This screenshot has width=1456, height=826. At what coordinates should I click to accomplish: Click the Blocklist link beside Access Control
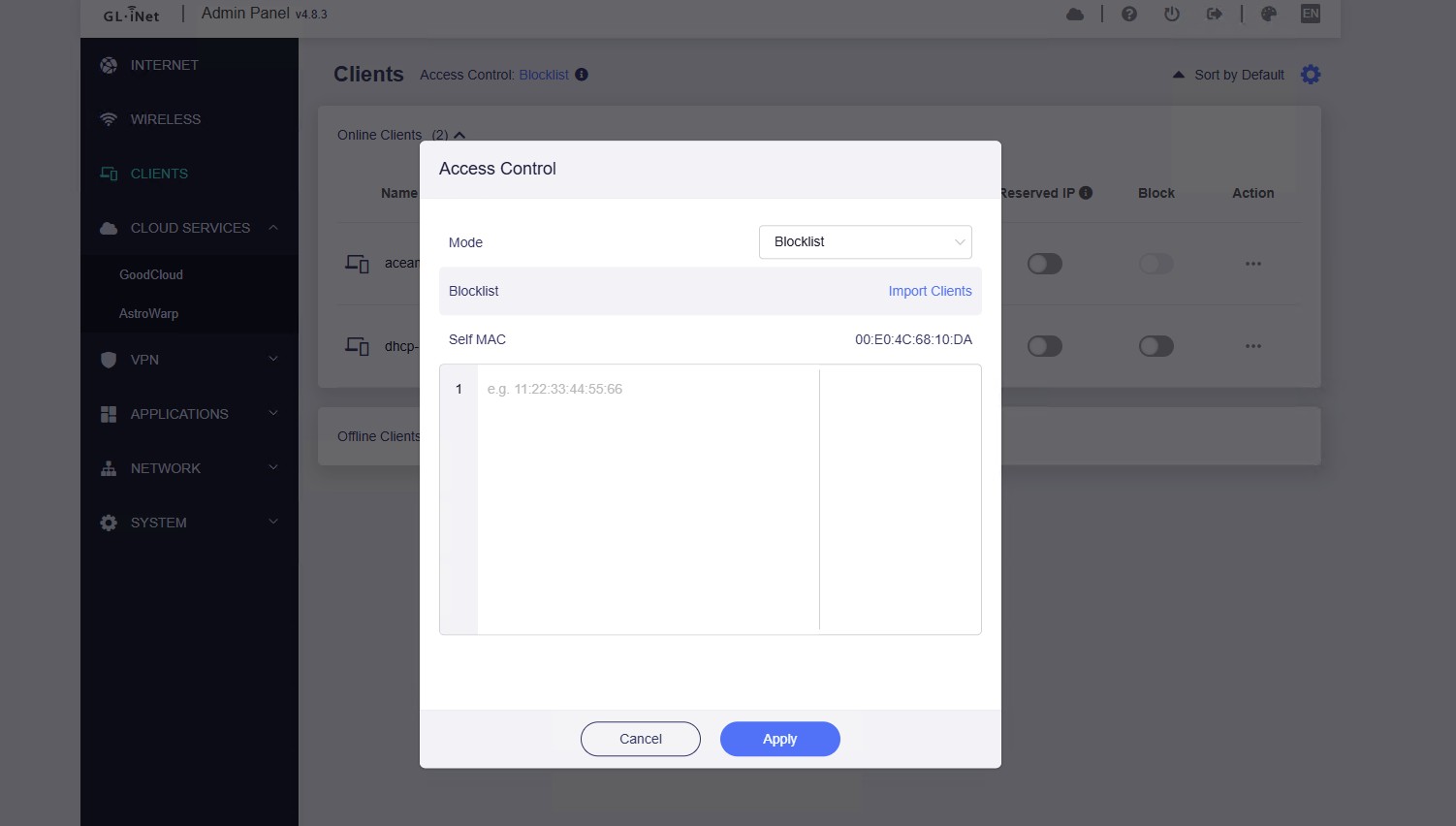pyautogui.click(x=544, y=75)
